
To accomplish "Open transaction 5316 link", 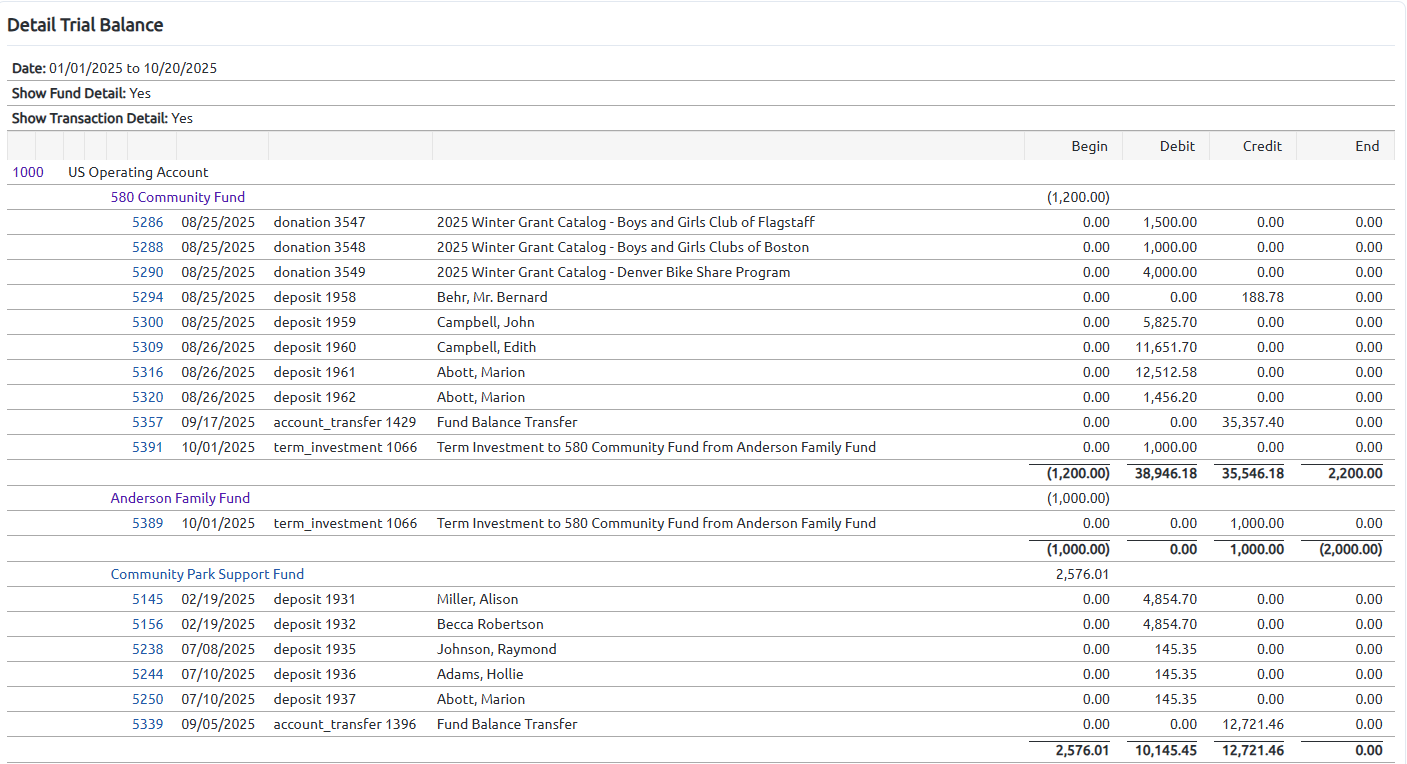I will click(147, 372).
